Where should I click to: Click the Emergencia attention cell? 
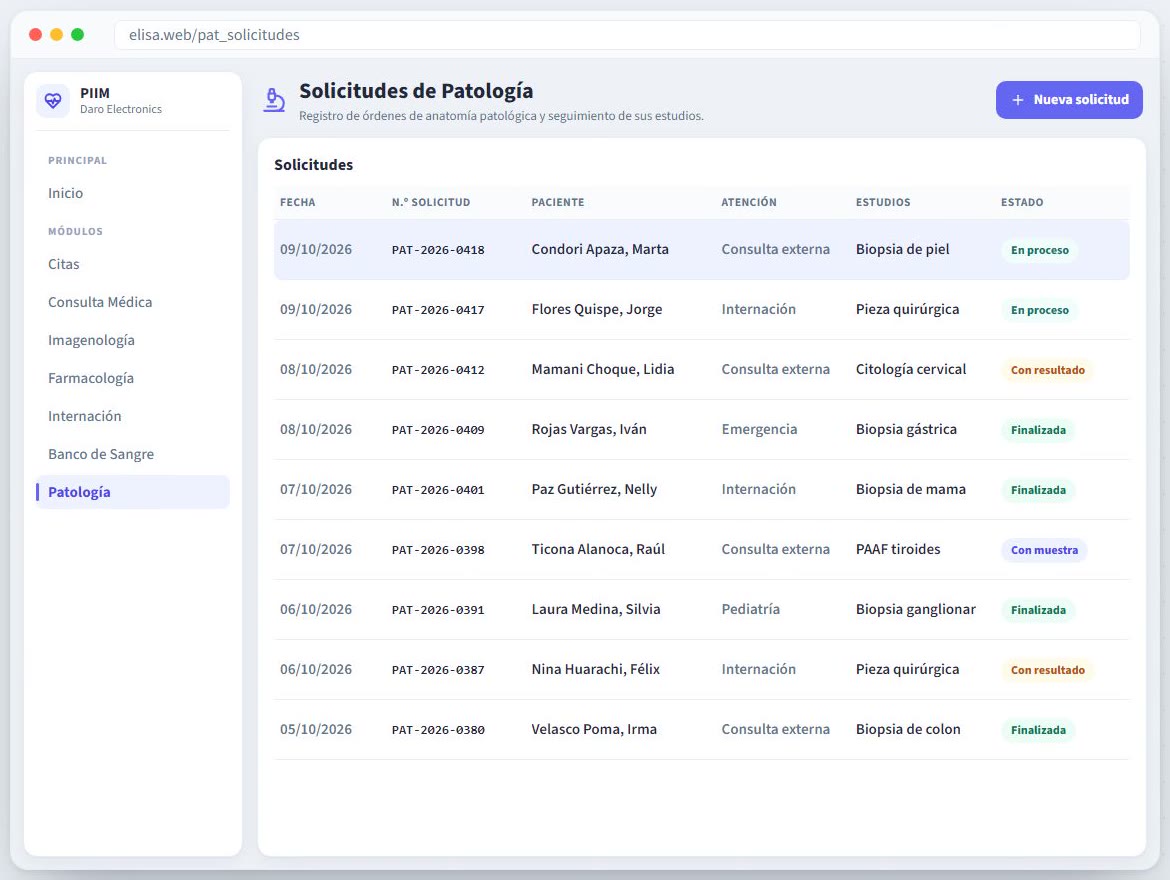[x=759, y=429]
